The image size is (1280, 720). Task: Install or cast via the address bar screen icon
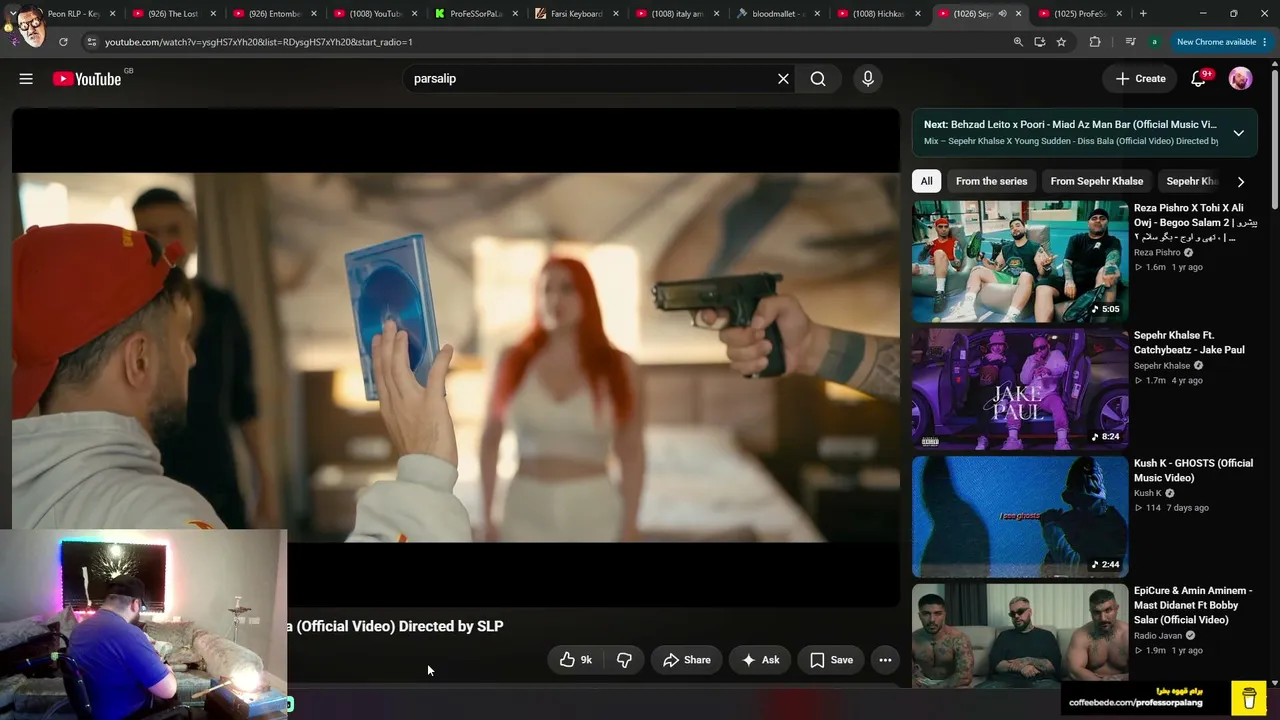click(1040, 42)
